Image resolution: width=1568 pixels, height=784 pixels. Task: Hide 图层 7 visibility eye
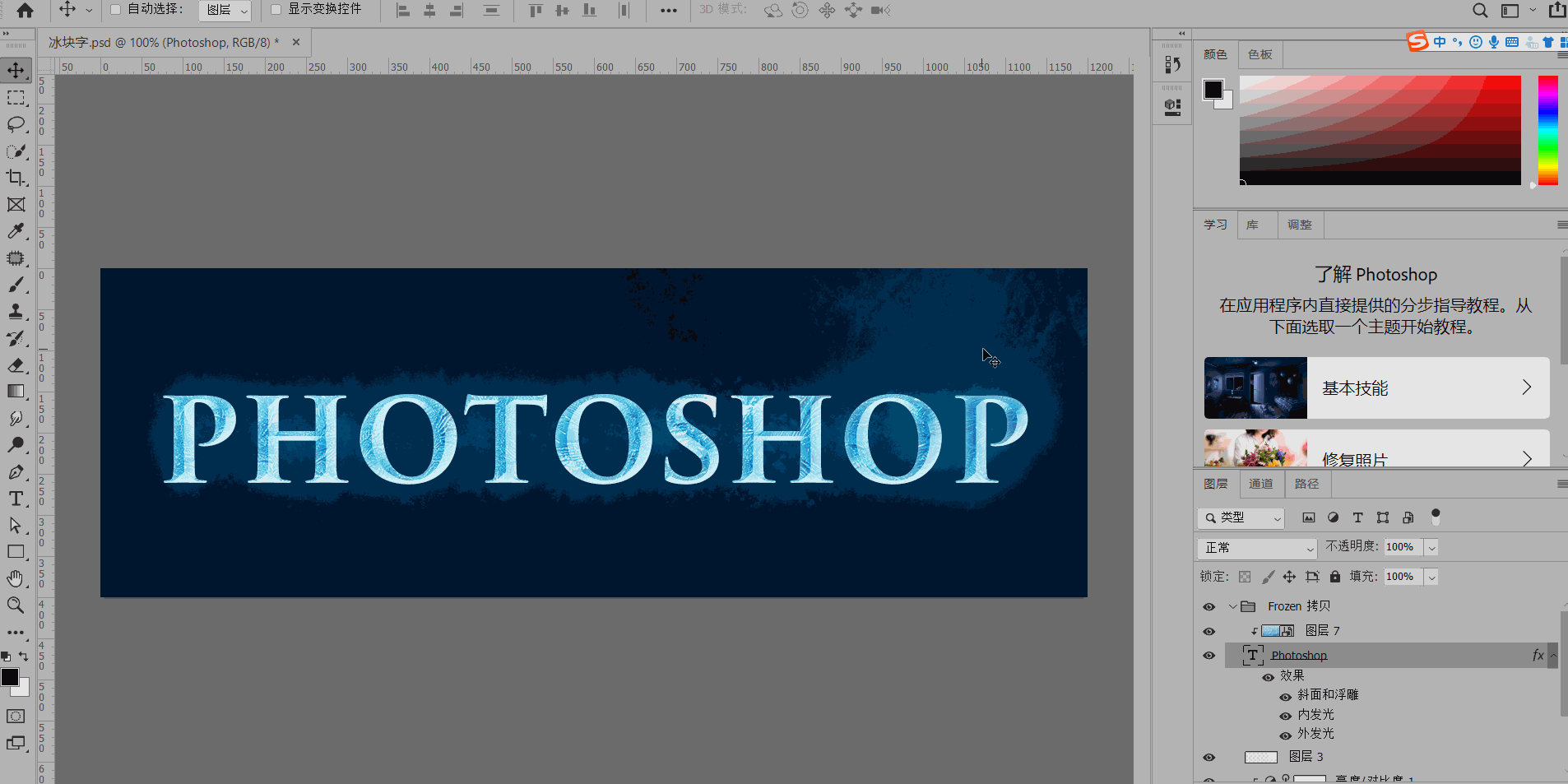pyautogui.click(x=1208, y=631)
